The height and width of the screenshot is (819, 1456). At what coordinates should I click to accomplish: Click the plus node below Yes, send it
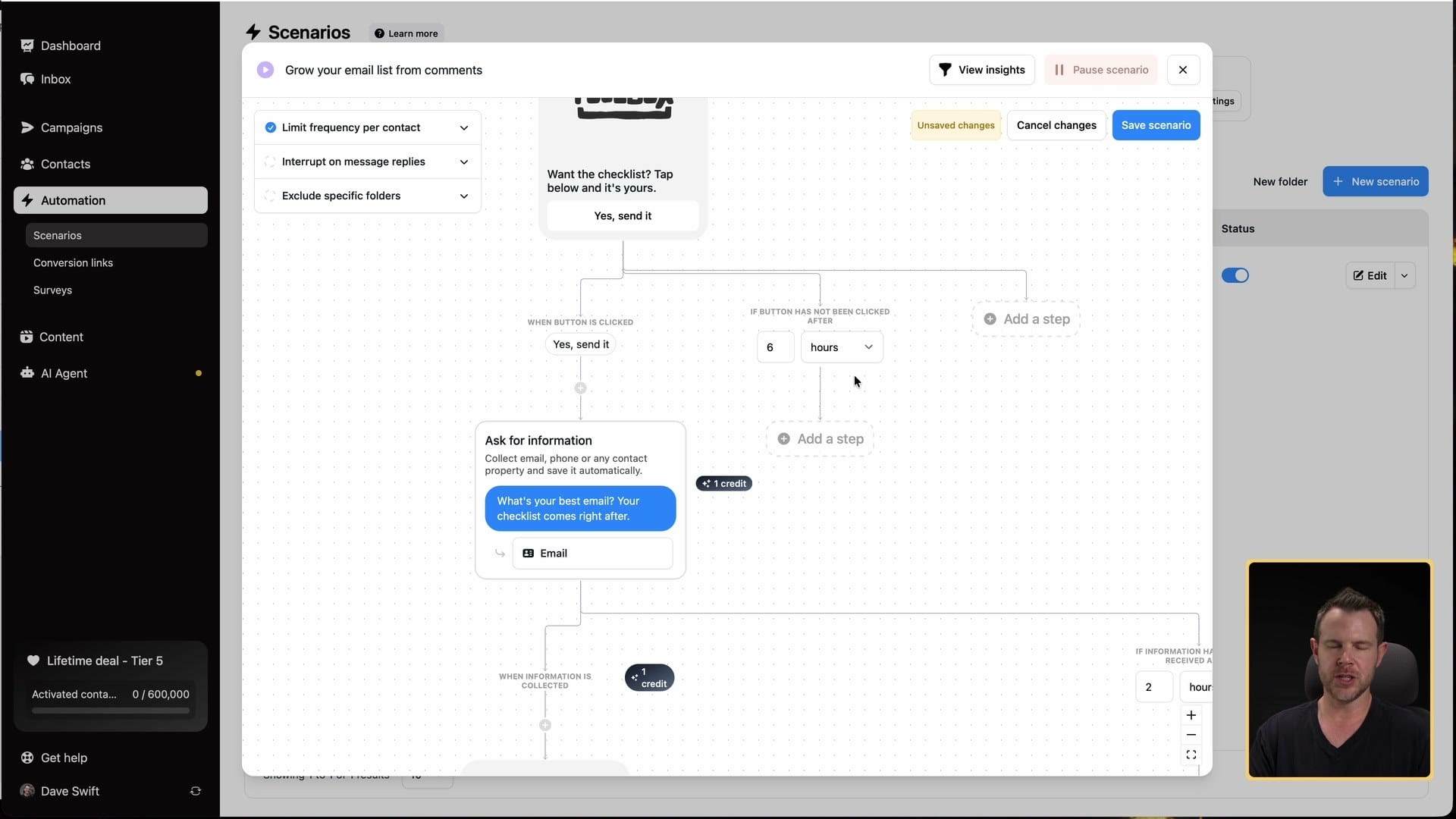click(581, 388)
